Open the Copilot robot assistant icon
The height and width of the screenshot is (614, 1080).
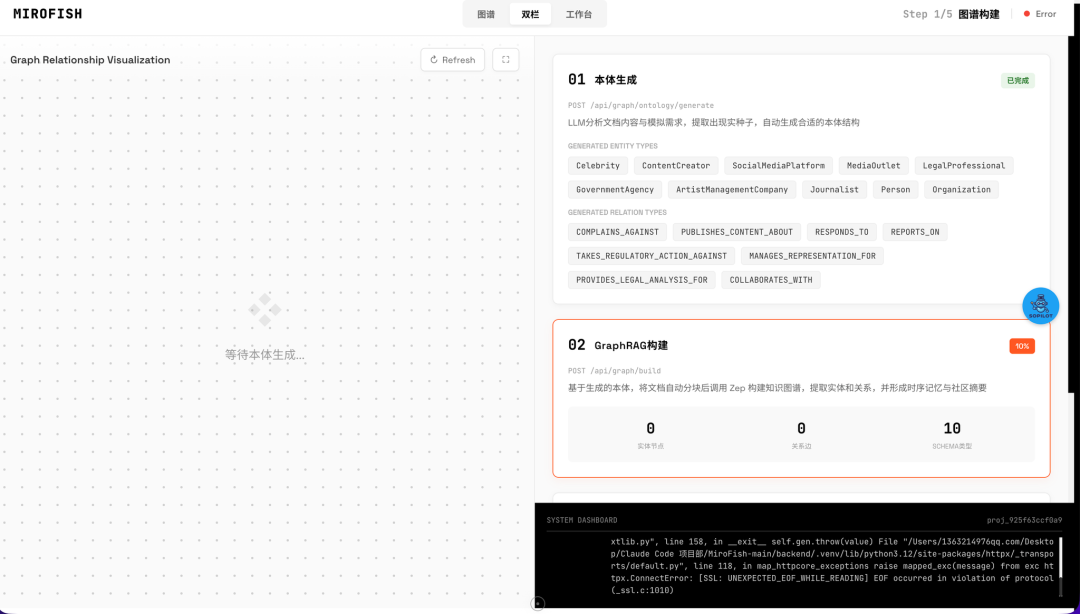tap(1040, 305)
